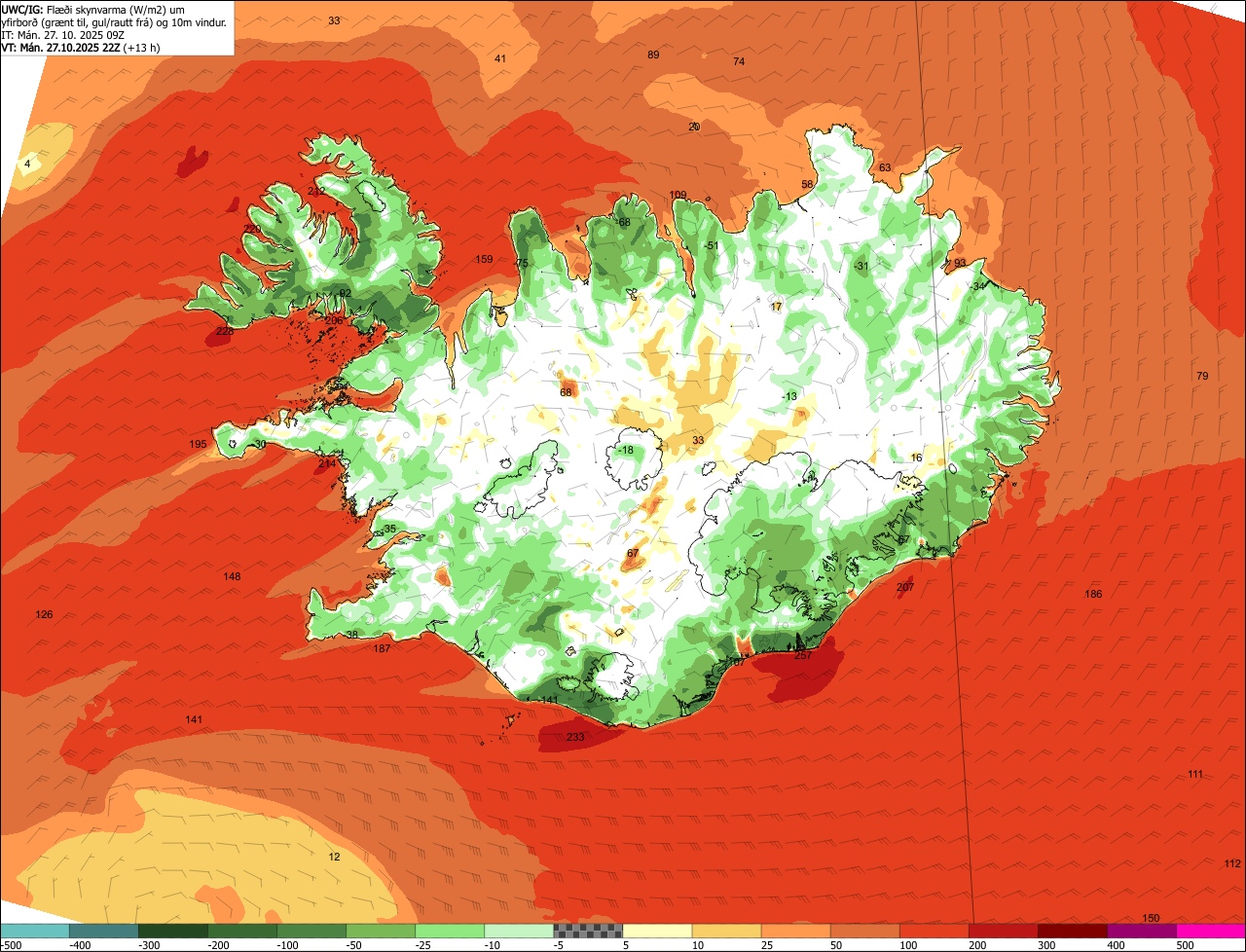Screen dimensions: 1246x952
Task: Click the -10 to -5 pale green swatch
Action: (x=519, y=931)
